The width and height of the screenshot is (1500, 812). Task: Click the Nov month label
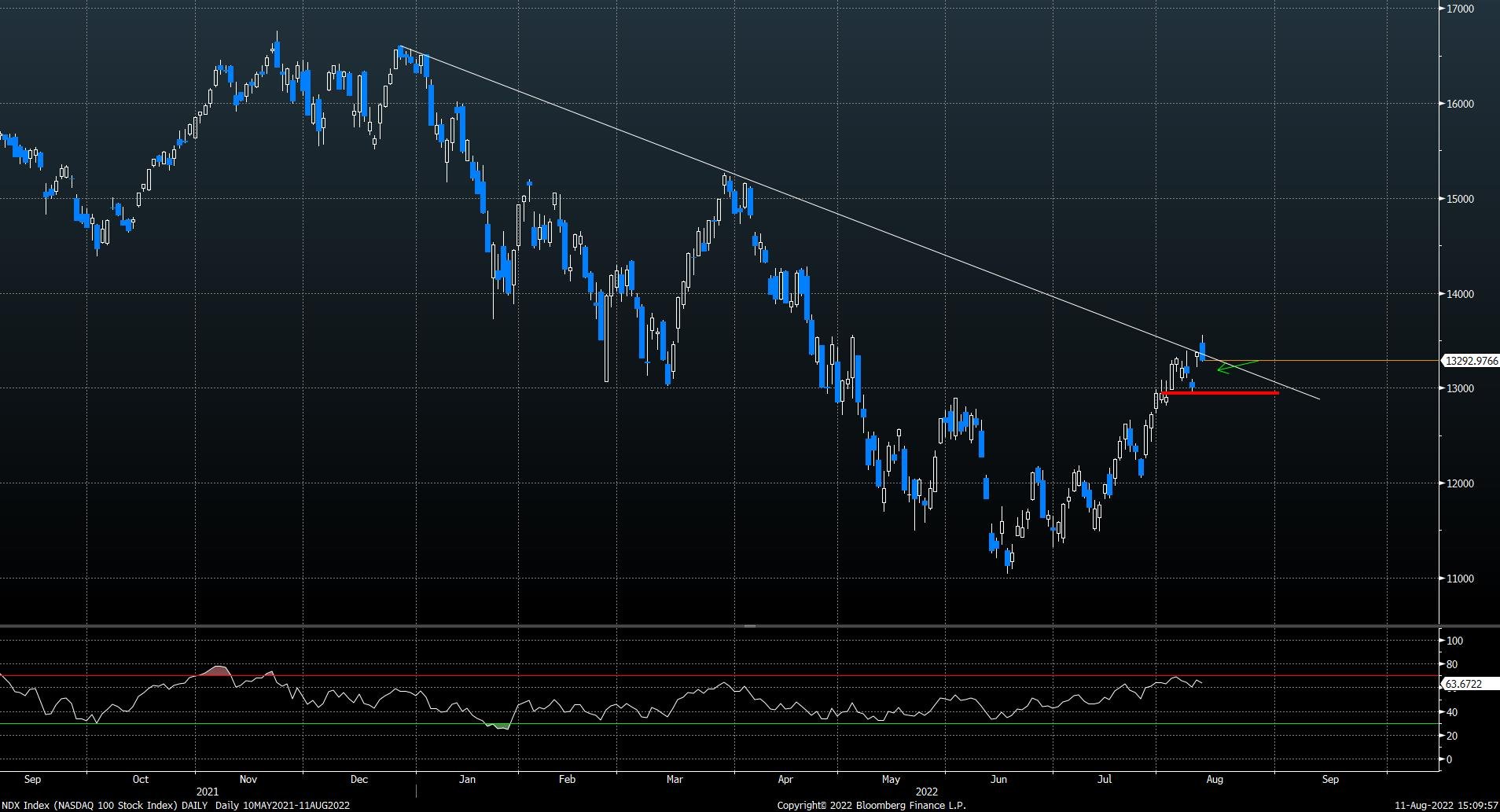coord(248,780)
